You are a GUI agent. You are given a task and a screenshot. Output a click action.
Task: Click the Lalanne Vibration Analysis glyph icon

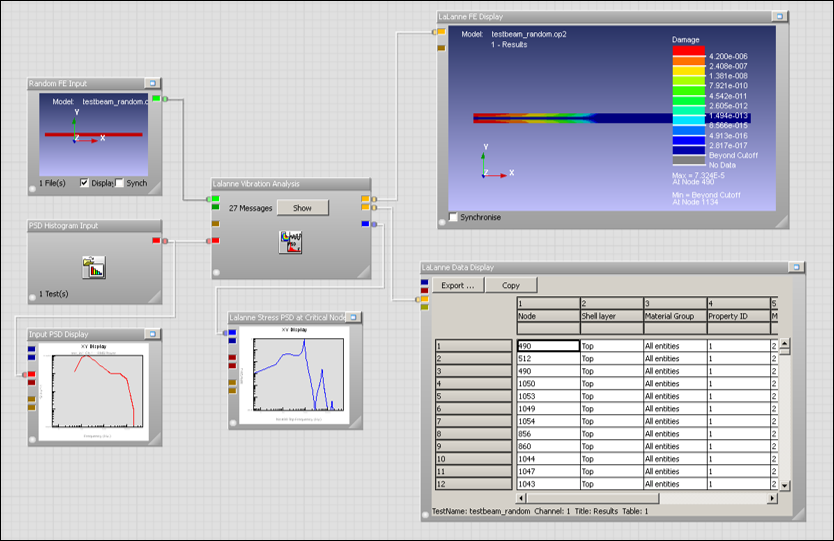[290, 242]
